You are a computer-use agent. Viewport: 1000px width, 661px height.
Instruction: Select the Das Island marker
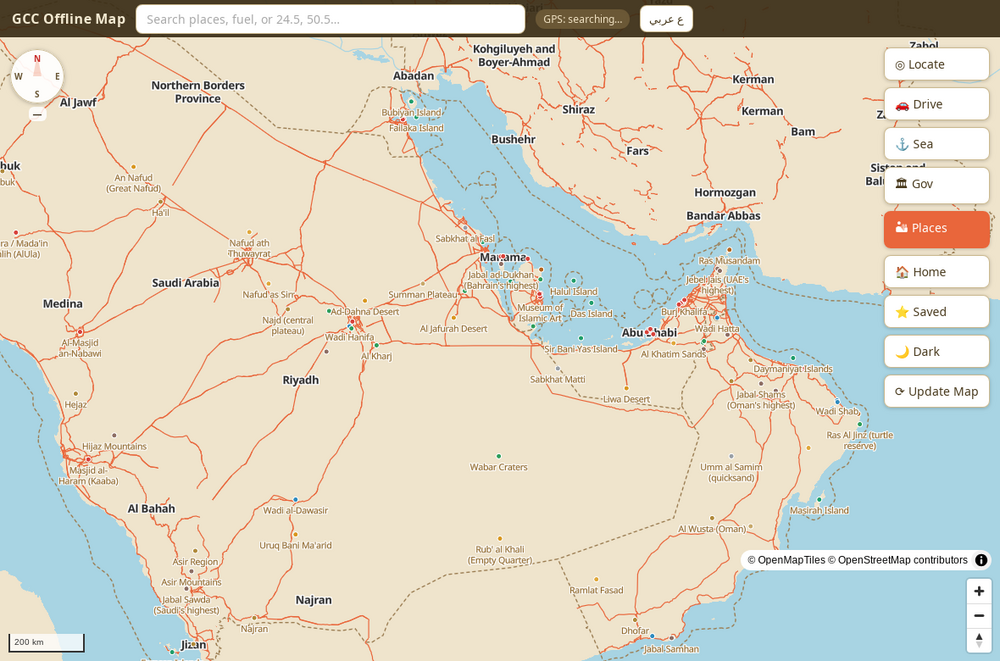point(591,303)
